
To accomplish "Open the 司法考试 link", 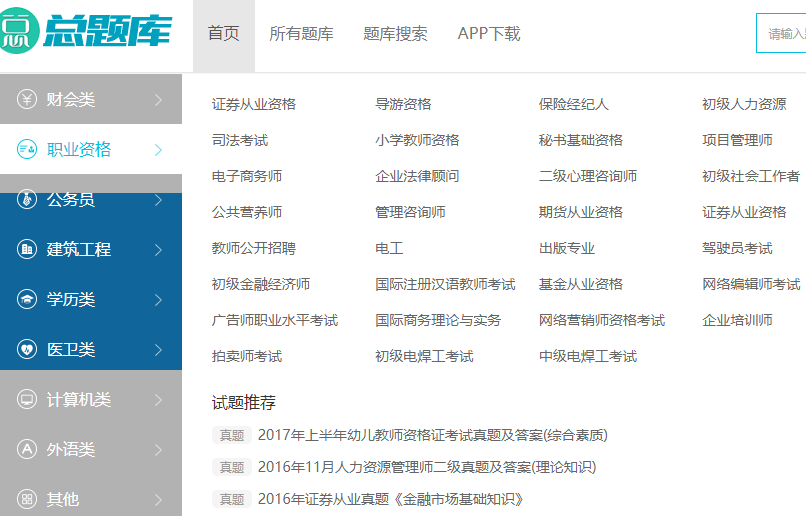I will [x=240, y=140].
